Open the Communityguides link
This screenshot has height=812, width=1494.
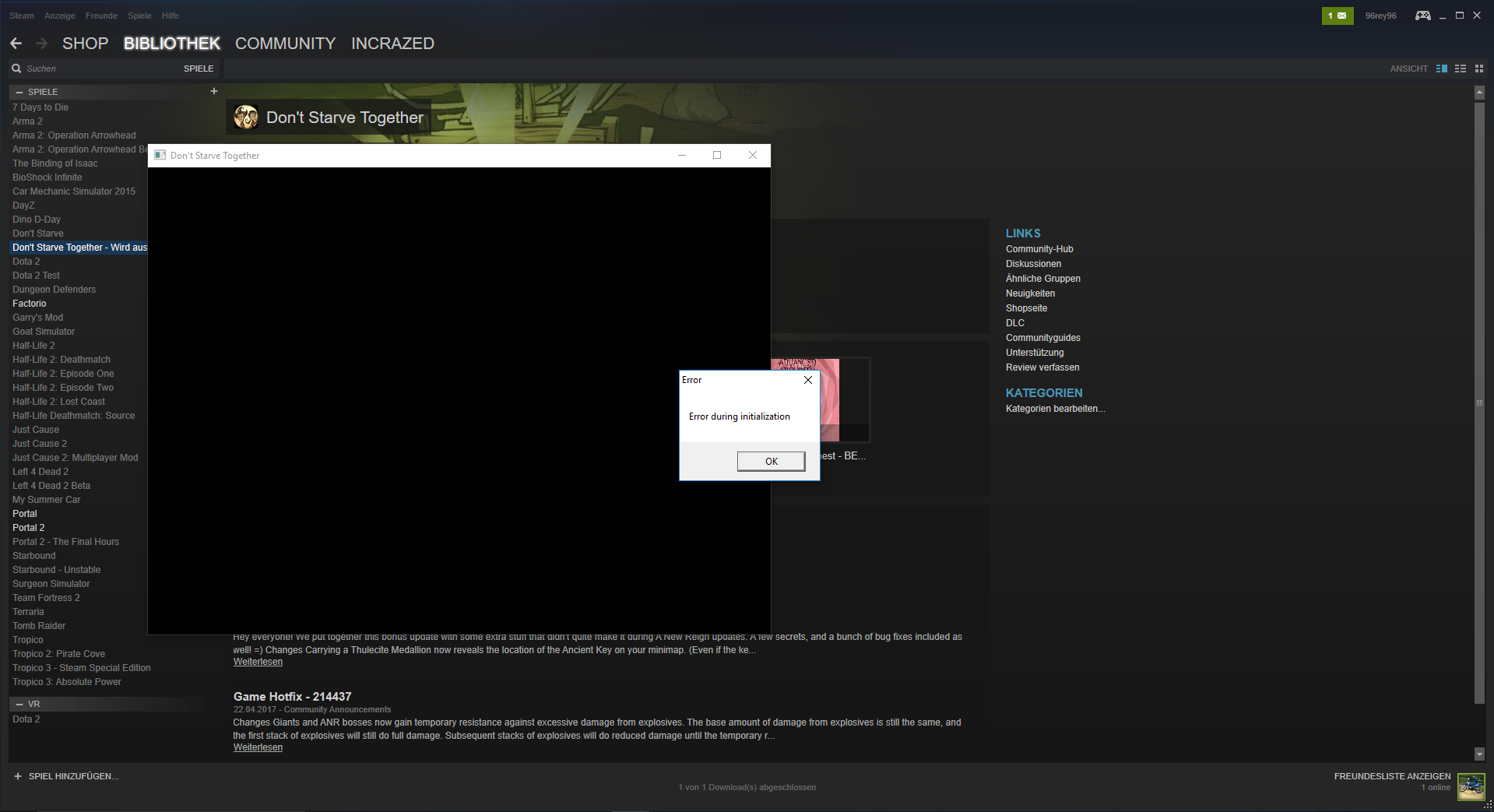coord(1042,338)
